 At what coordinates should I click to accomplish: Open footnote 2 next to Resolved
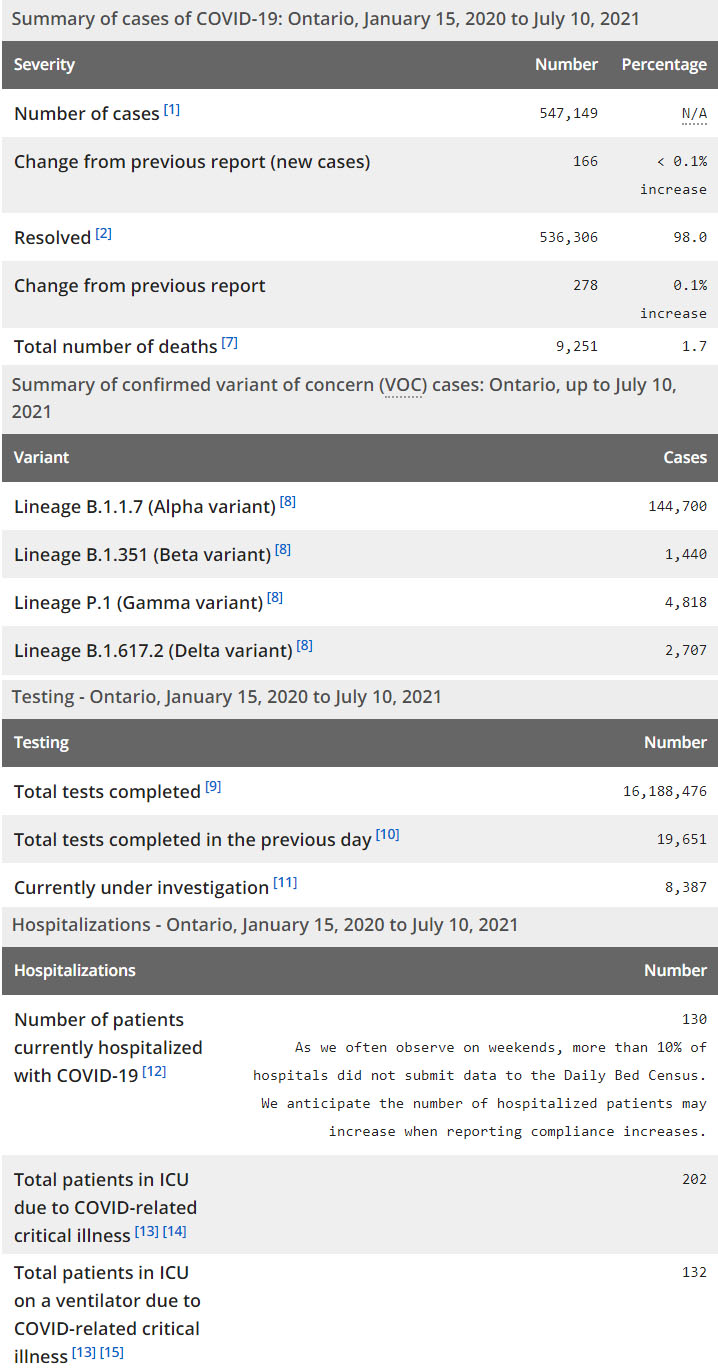104,234
